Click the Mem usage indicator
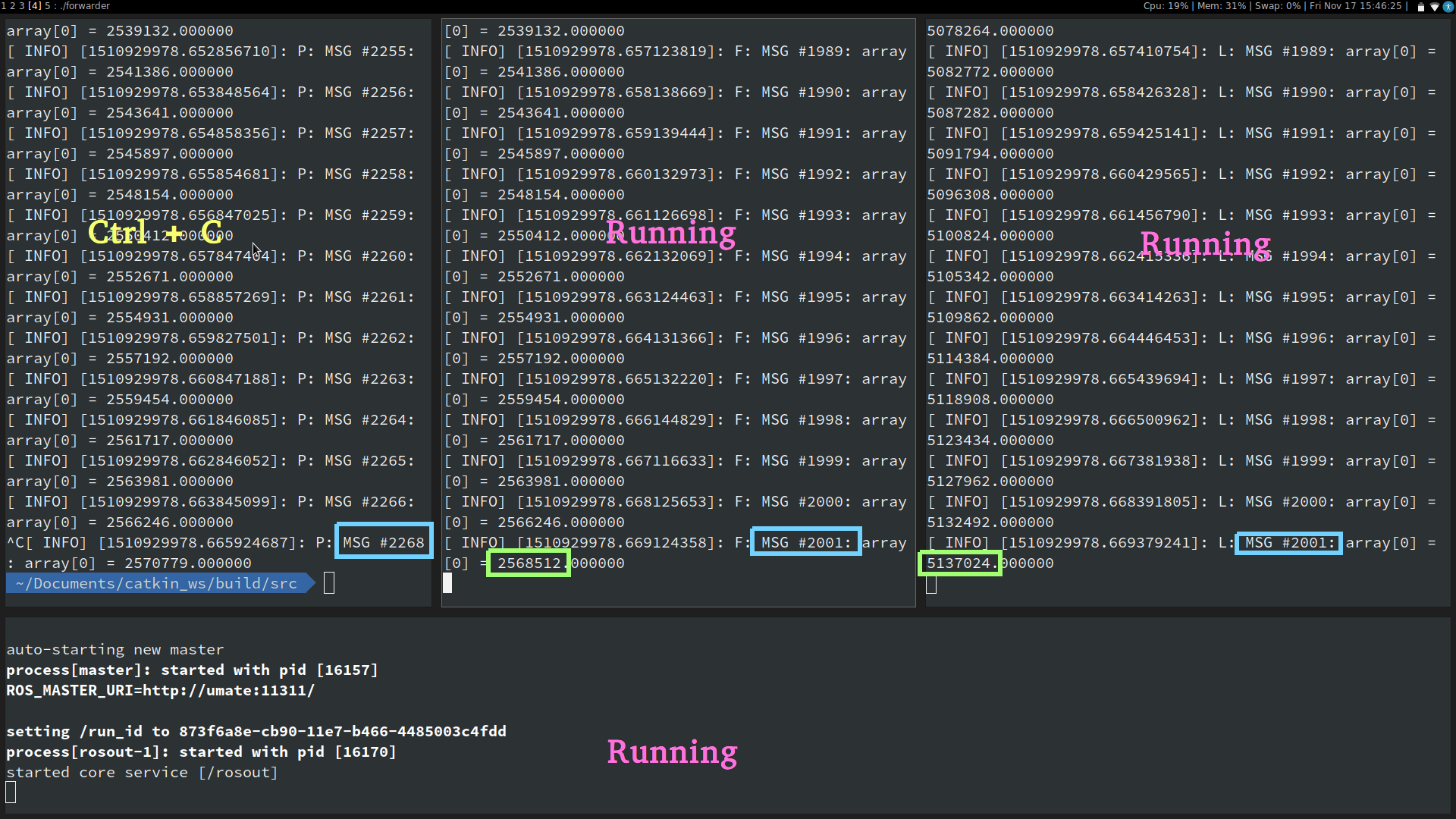Image resolution: width=1456 pixels, height=819 pixels. click(1222, 6)
